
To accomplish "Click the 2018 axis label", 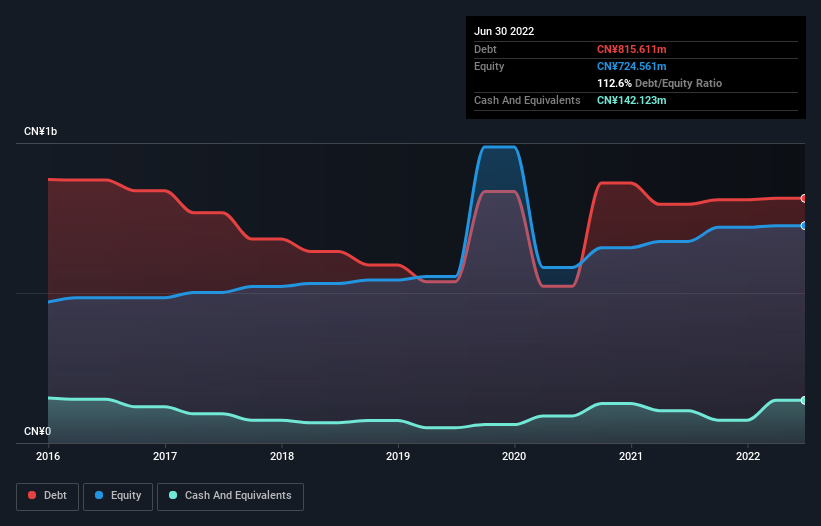I will tap(282, 456).
